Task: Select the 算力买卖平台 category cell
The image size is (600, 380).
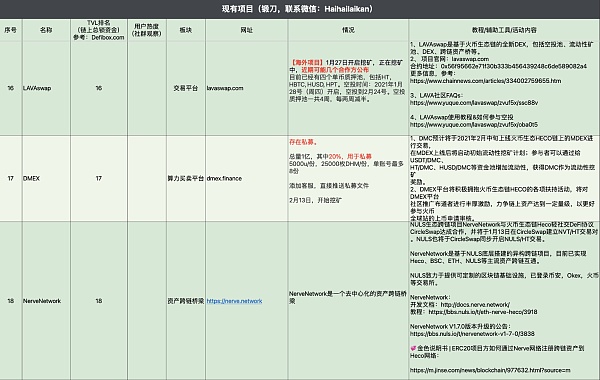Action: pos(186,178)
